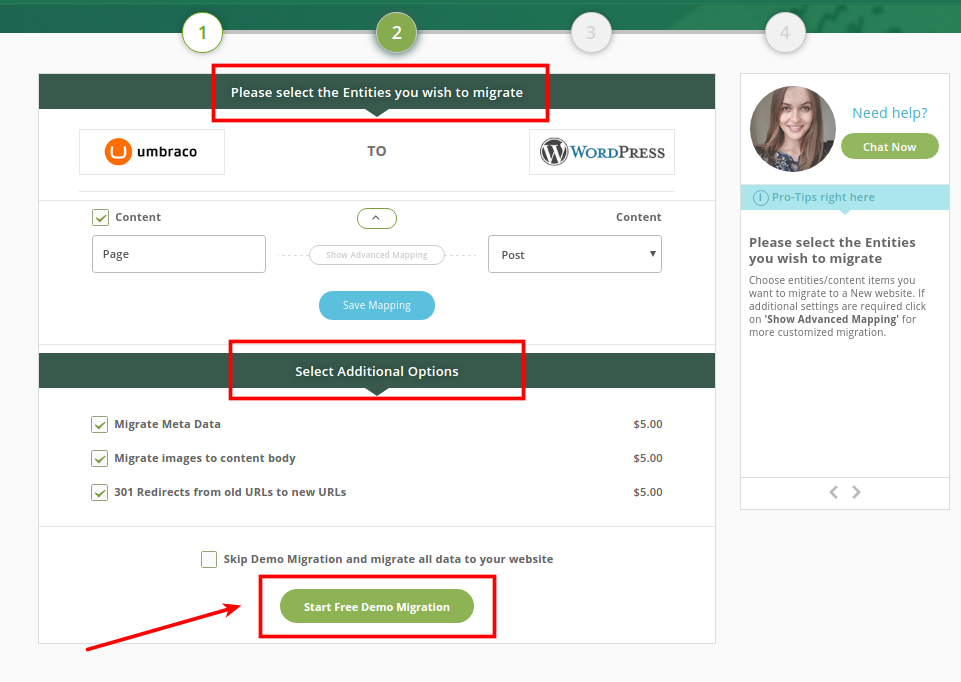Click the Need help? link
Screen dimensions: 961x682
(x=890, y=113)
